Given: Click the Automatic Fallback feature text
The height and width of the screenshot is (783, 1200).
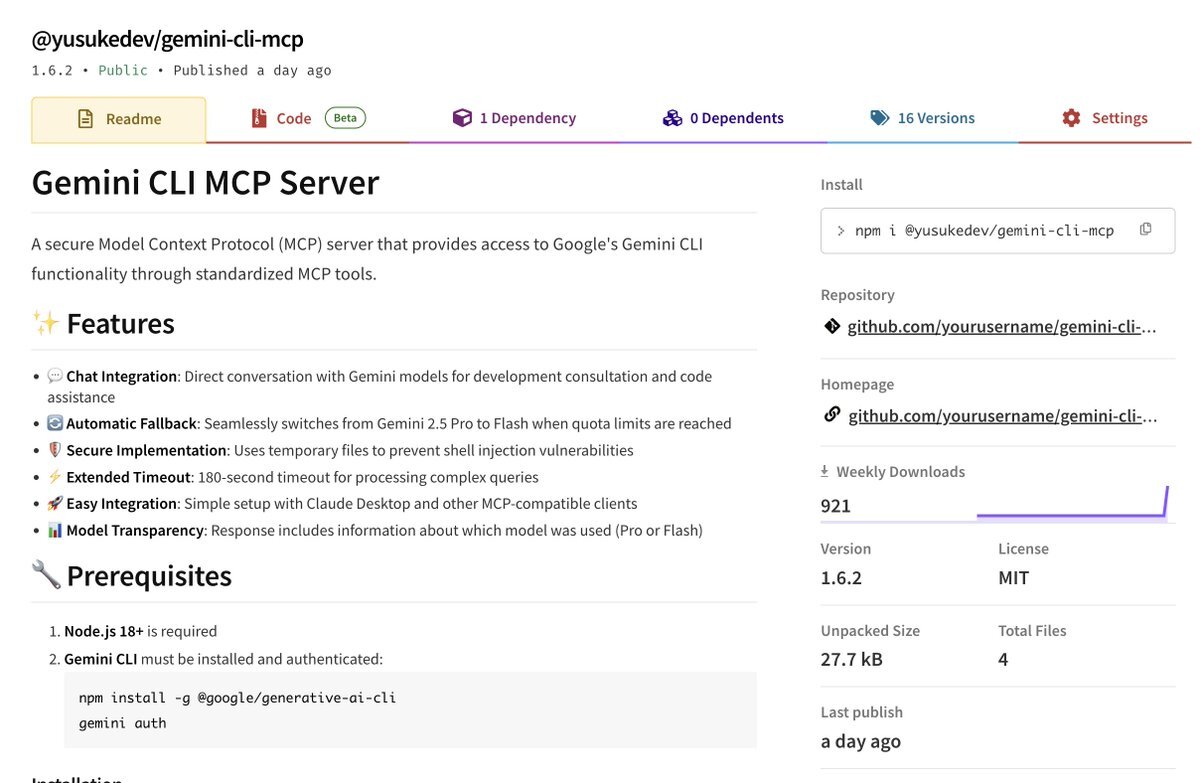Looking at the screenshot, I should [389, 423].
